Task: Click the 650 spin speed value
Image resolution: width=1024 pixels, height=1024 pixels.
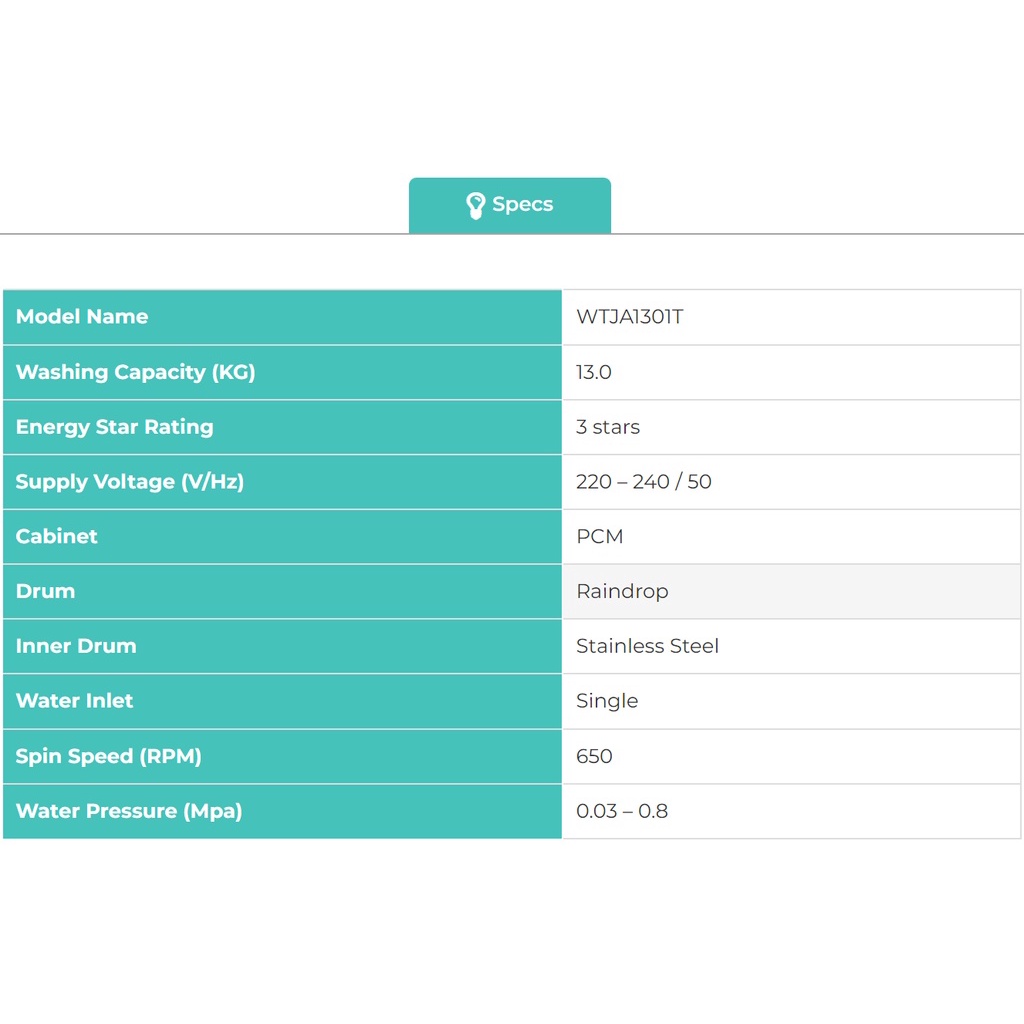Action: coord(594,756)
